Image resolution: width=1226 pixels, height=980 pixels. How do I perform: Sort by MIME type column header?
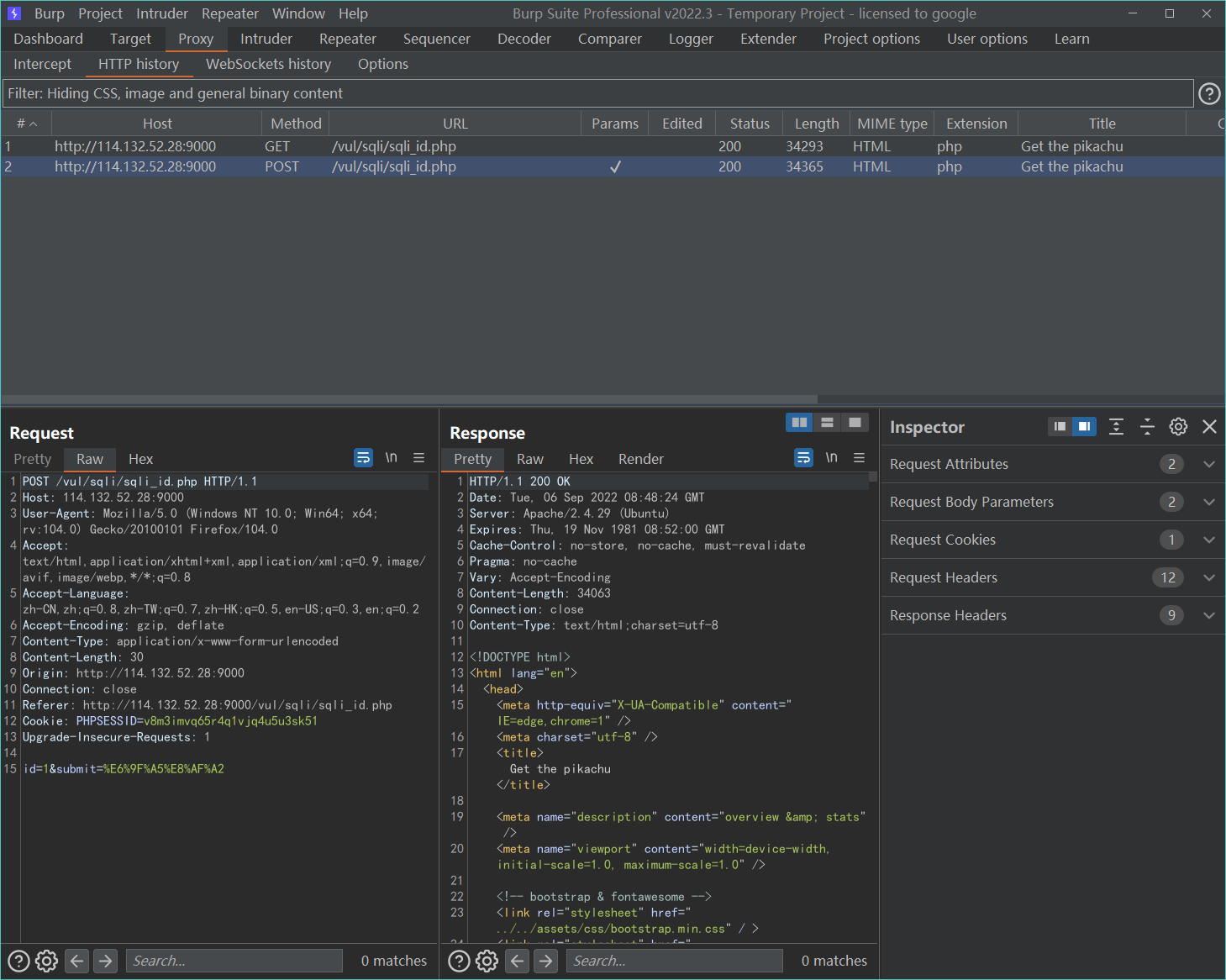coord(892,124)
